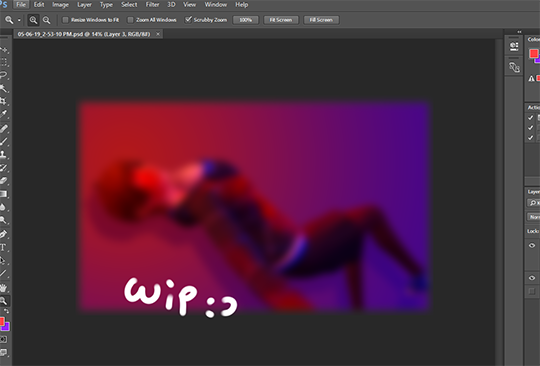Enable Zoom All Windows checkbox

pos(130,20)
